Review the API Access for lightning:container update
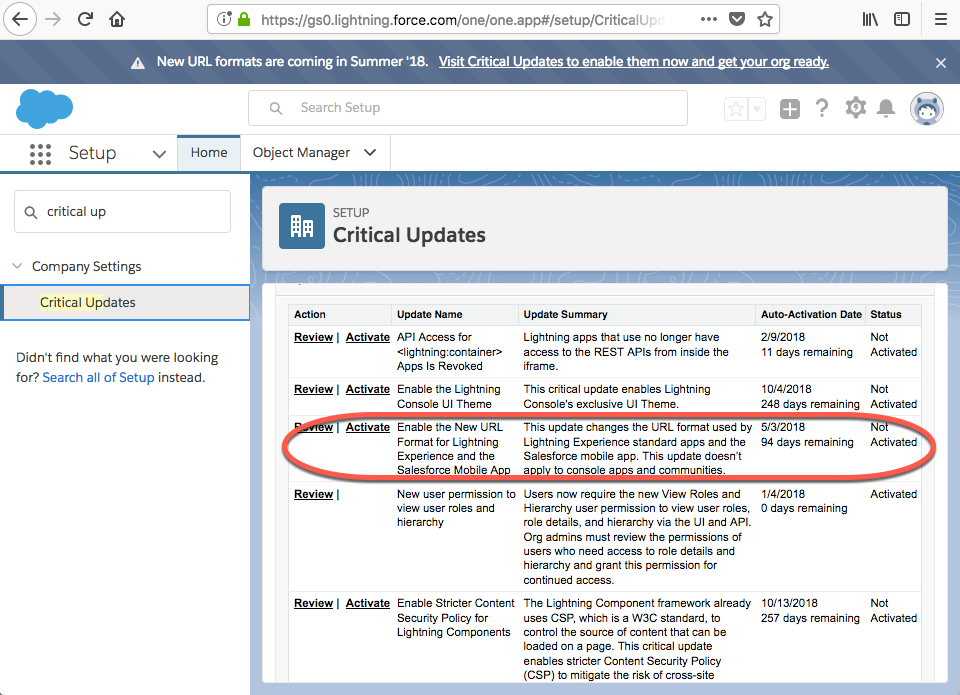The height and width of the screenshot is (695, 960). [313, 337]
